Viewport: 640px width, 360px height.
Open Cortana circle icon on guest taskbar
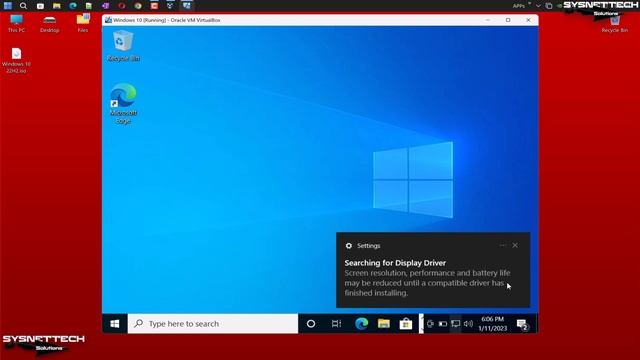point(311,324)
